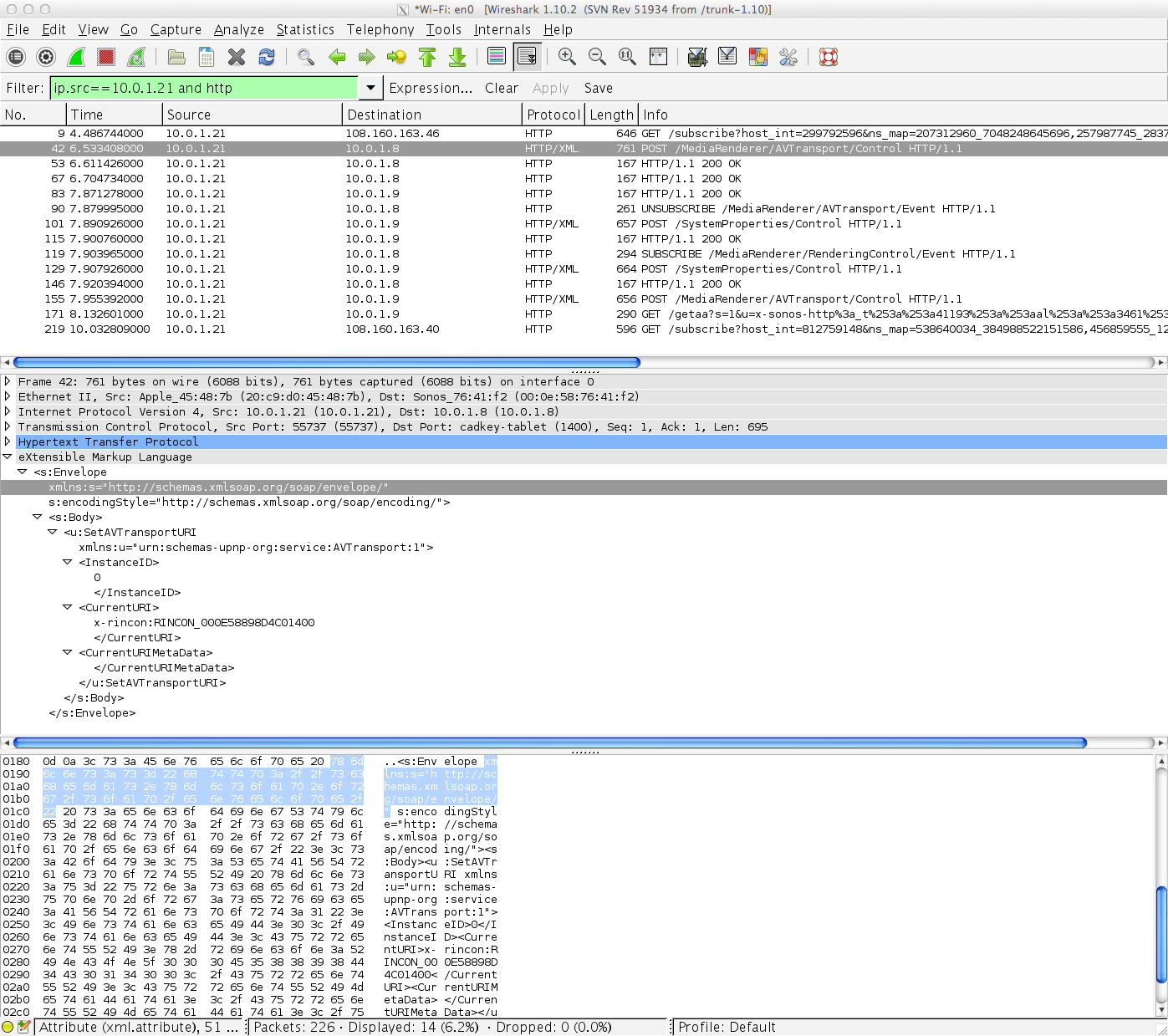Toggle packet colorize button in toolbar
Screen dimensions: 1168x1036
point(497,57)
